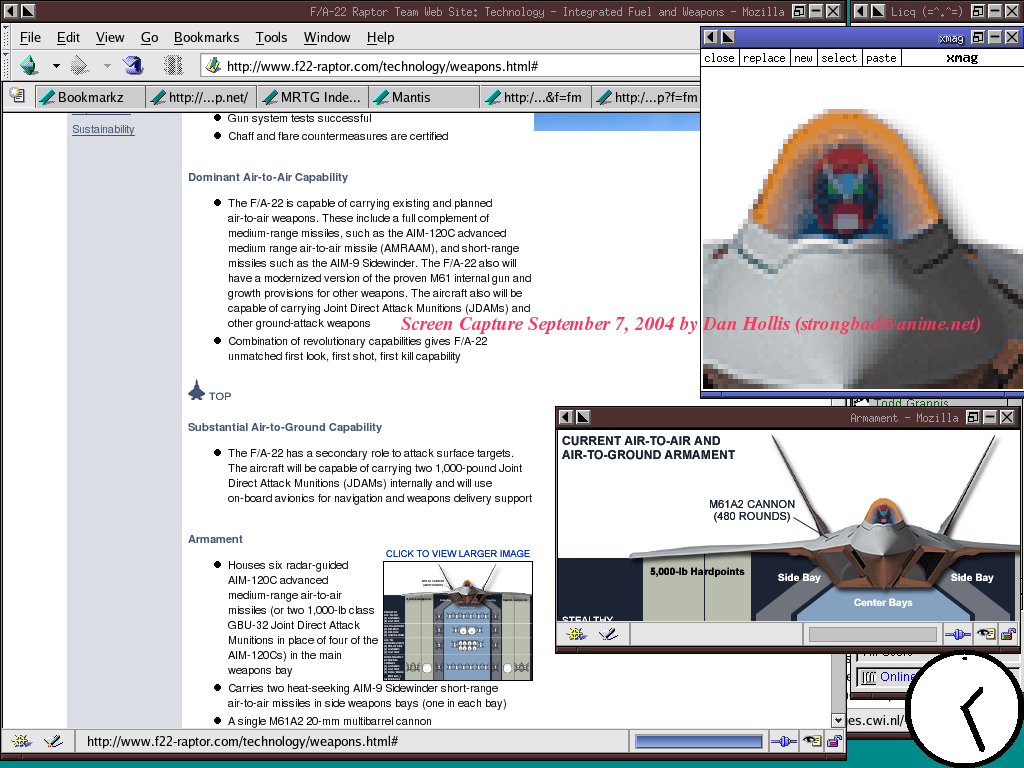Click the Sustainability sidebar link
This screenshot has width=1024, height=768.
pos(103,129)
